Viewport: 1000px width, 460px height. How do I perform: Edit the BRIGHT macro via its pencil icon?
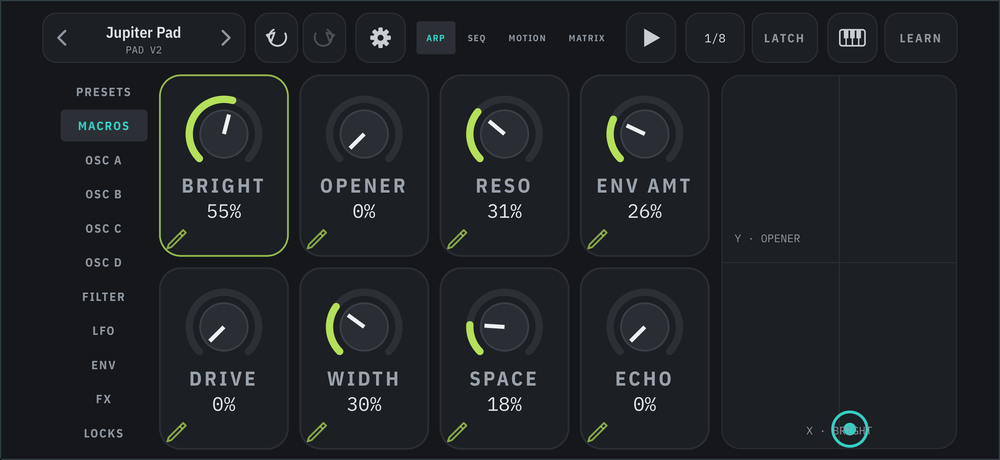[177, 240]
